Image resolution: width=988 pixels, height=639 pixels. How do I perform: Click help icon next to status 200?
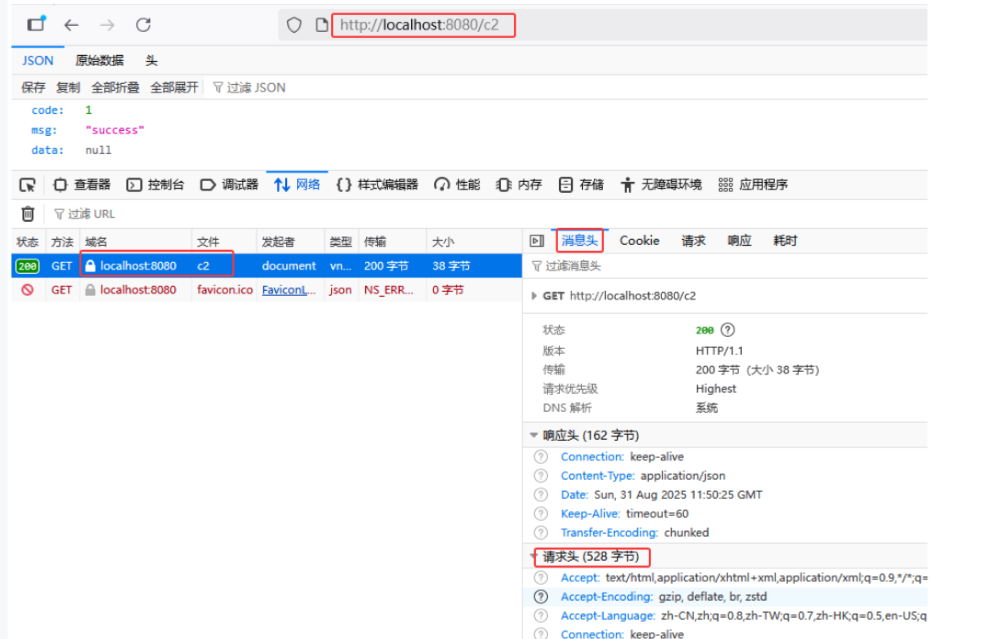728,330
